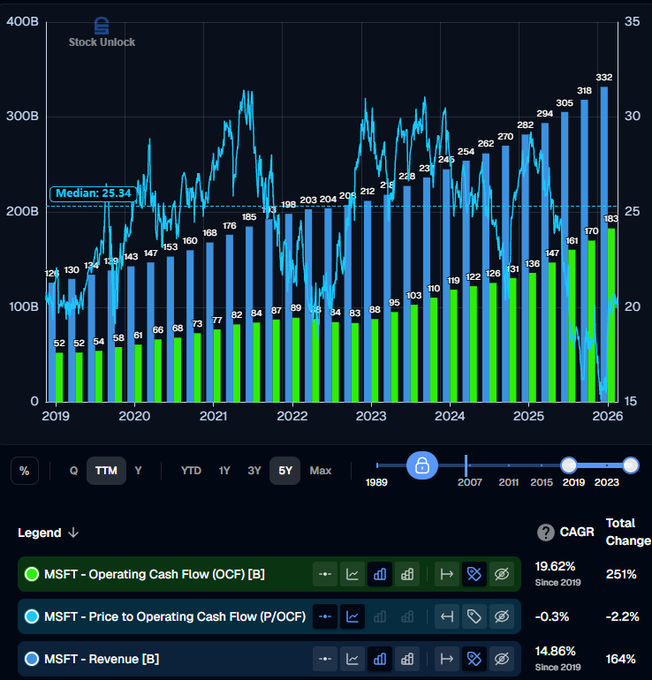Viewport: 652px width, 680px height.
Task: Toggle data labels for Revenue
Action: coord(474,659)
